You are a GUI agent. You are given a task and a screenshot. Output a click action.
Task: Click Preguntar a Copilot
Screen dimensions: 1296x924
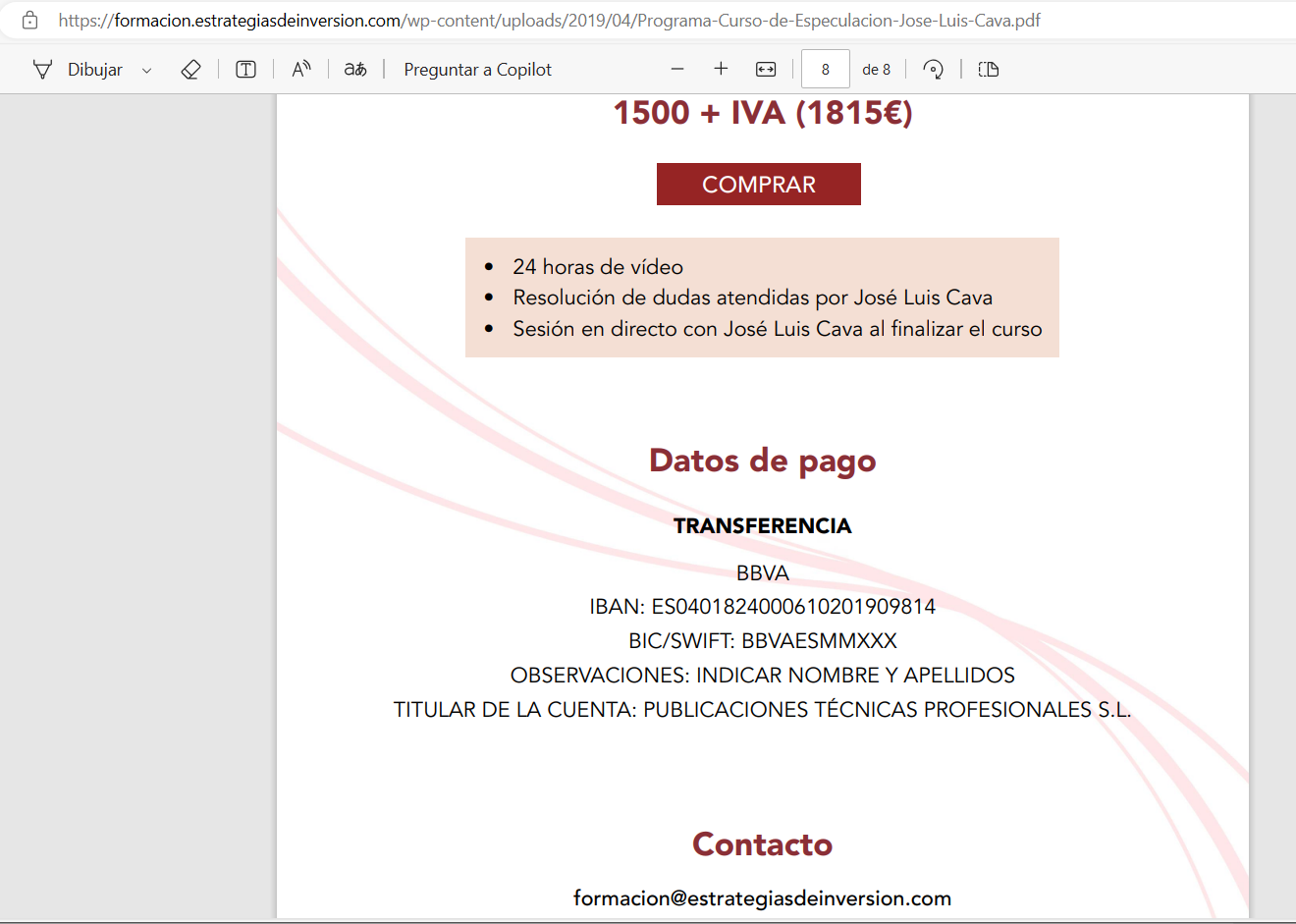point(478,70)
